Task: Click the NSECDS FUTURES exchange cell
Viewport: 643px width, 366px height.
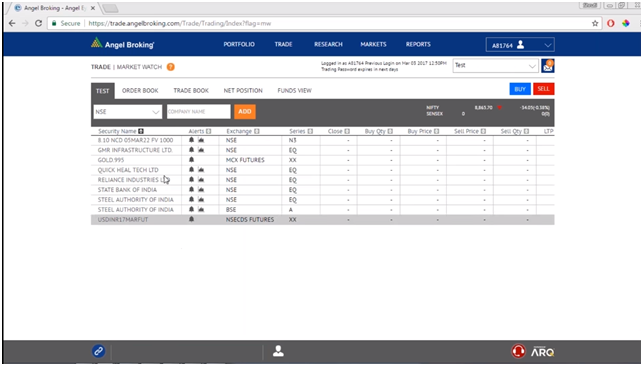Action: pyautogui.click(x=250, y=220)
